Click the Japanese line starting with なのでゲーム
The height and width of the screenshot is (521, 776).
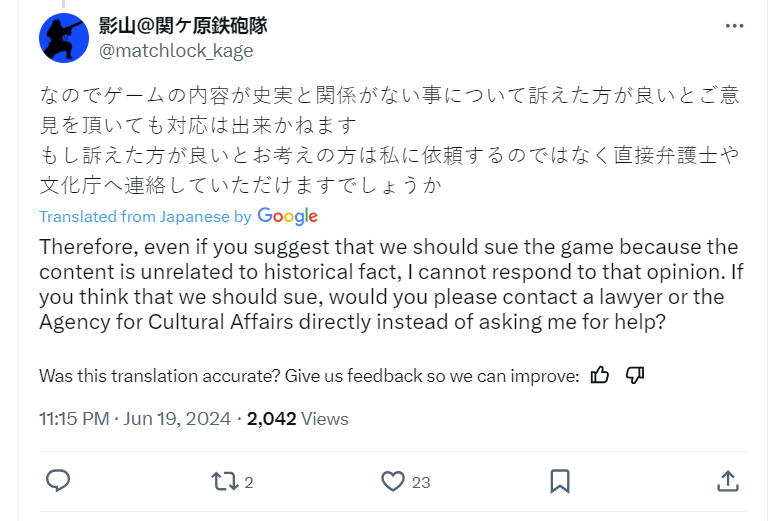(389, 96)
